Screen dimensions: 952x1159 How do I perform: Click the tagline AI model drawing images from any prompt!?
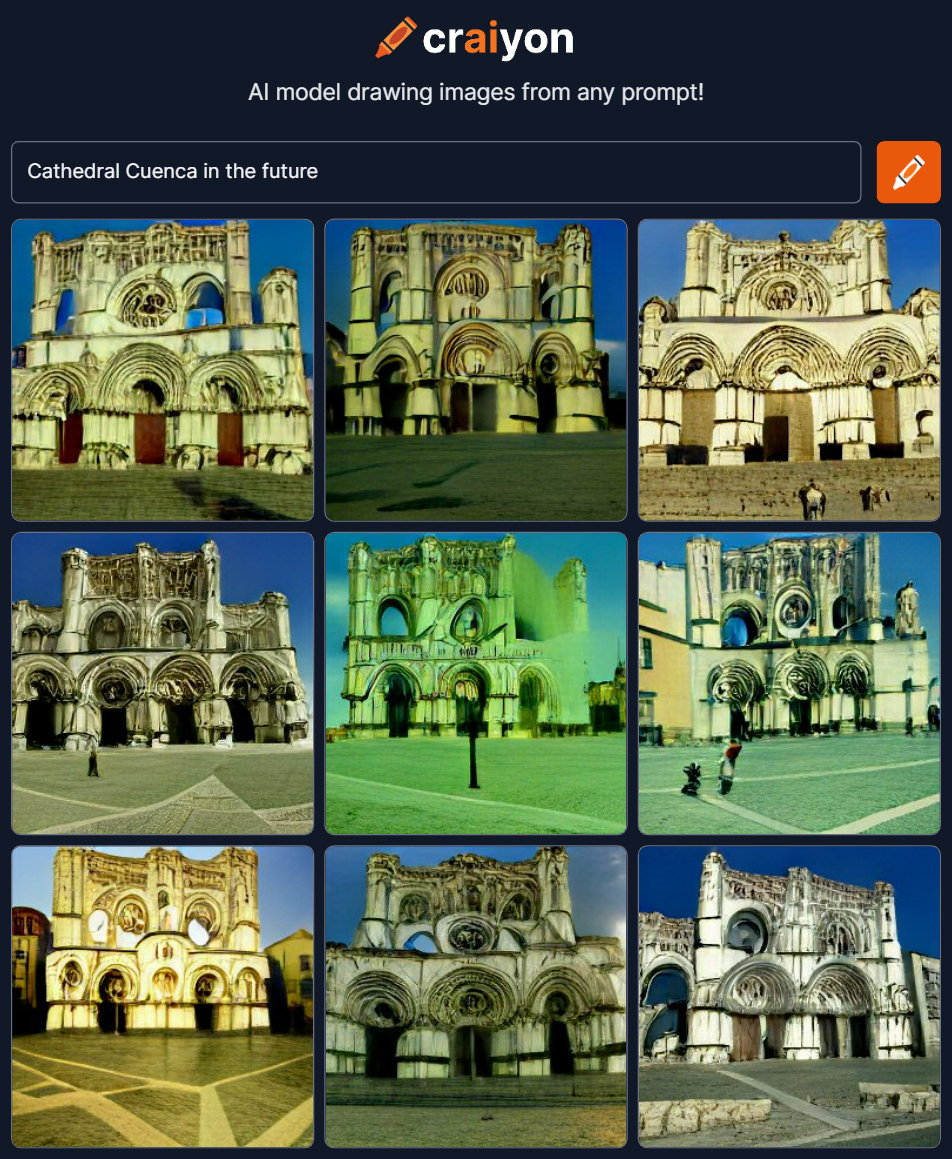[x=476, y=92]
